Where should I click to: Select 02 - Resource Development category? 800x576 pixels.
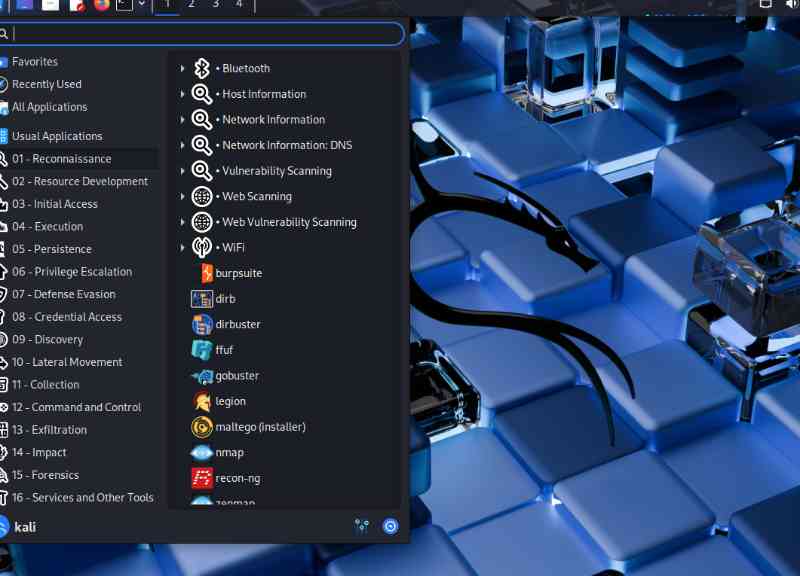(x=79, y=182)
